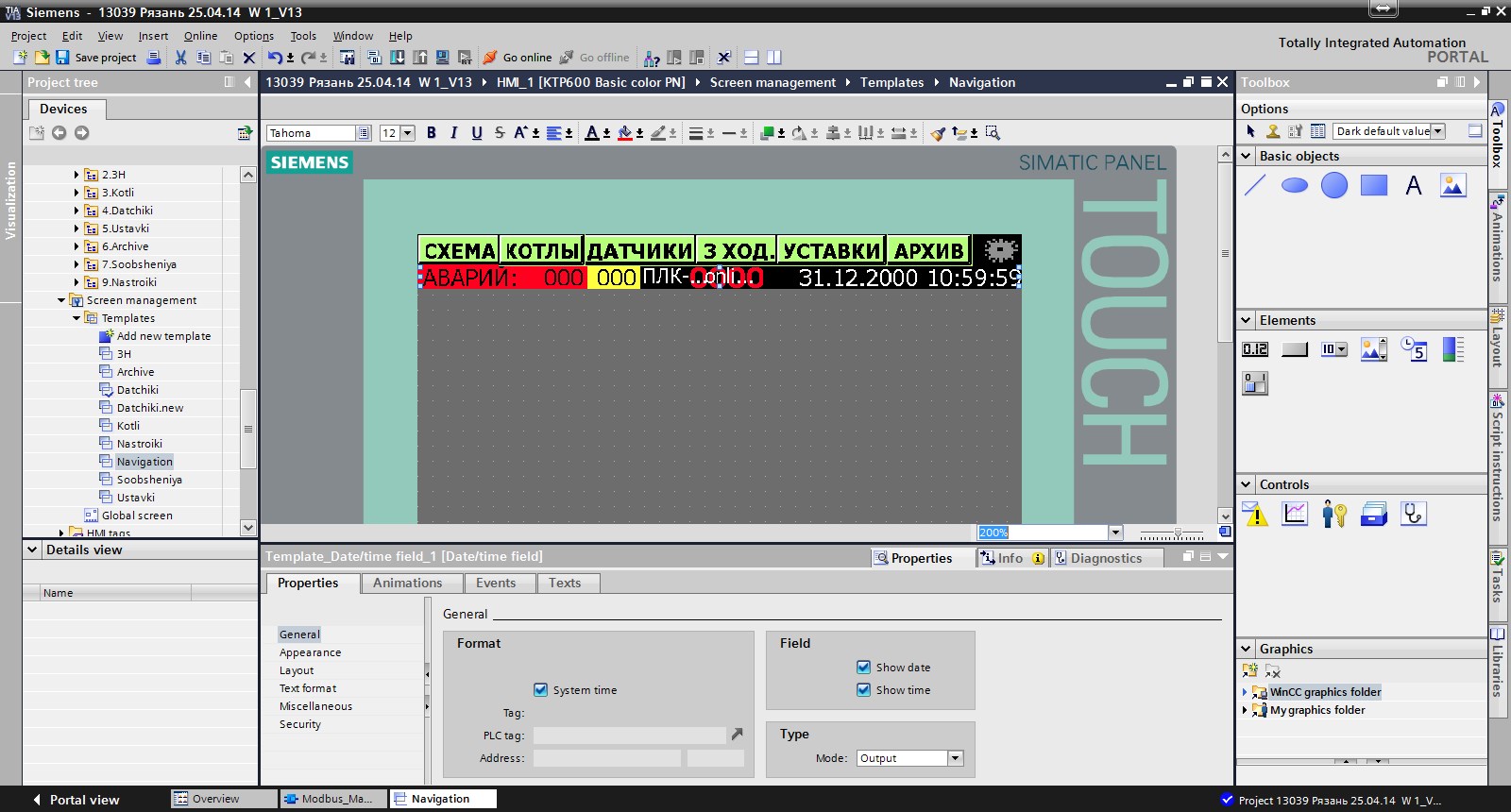Switch to the Events tab

[x=496, y=584]
